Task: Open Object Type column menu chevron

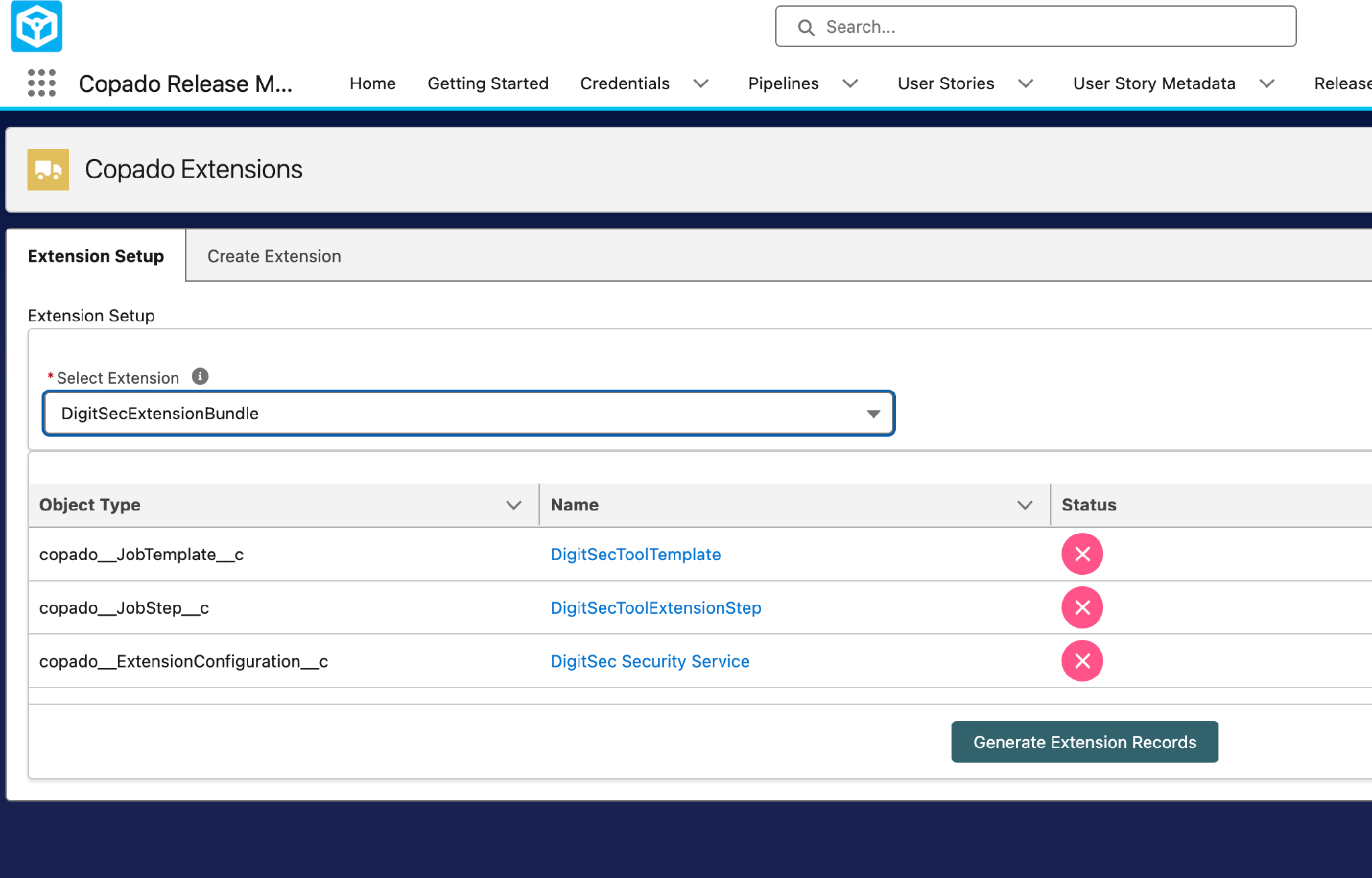Action: coord(514,505)
